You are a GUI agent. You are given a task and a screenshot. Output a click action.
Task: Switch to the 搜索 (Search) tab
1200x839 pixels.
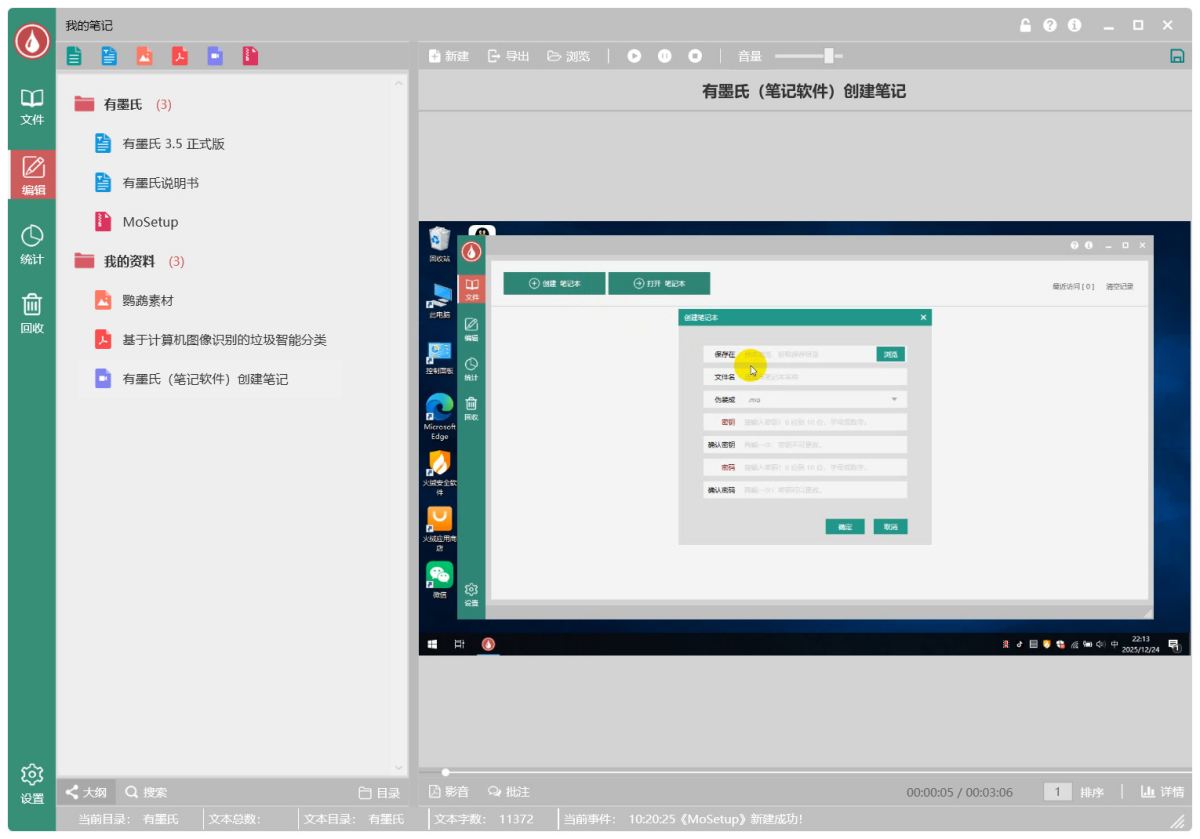(146, 792)
